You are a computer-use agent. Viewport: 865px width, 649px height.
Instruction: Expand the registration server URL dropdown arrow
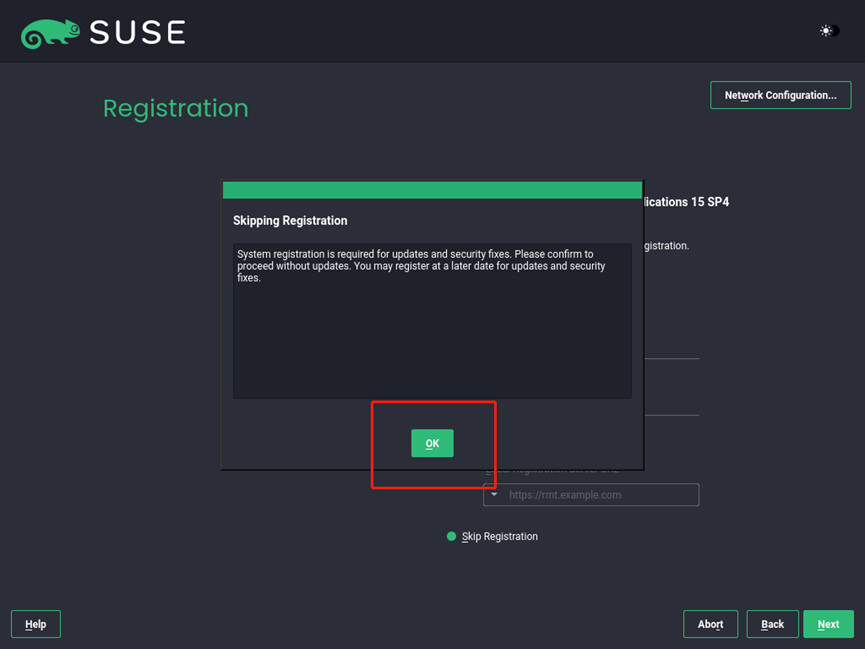494,494
